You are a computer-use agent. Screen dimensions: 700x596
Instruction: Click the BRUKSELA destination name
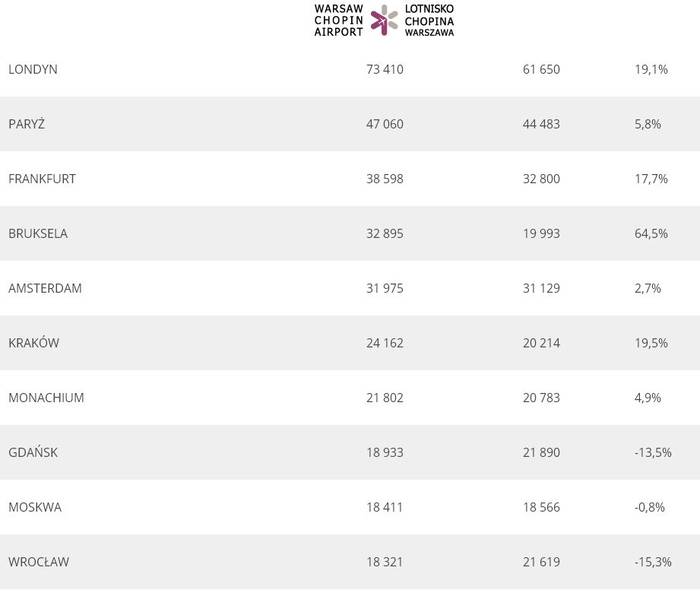tap(38, 233)
